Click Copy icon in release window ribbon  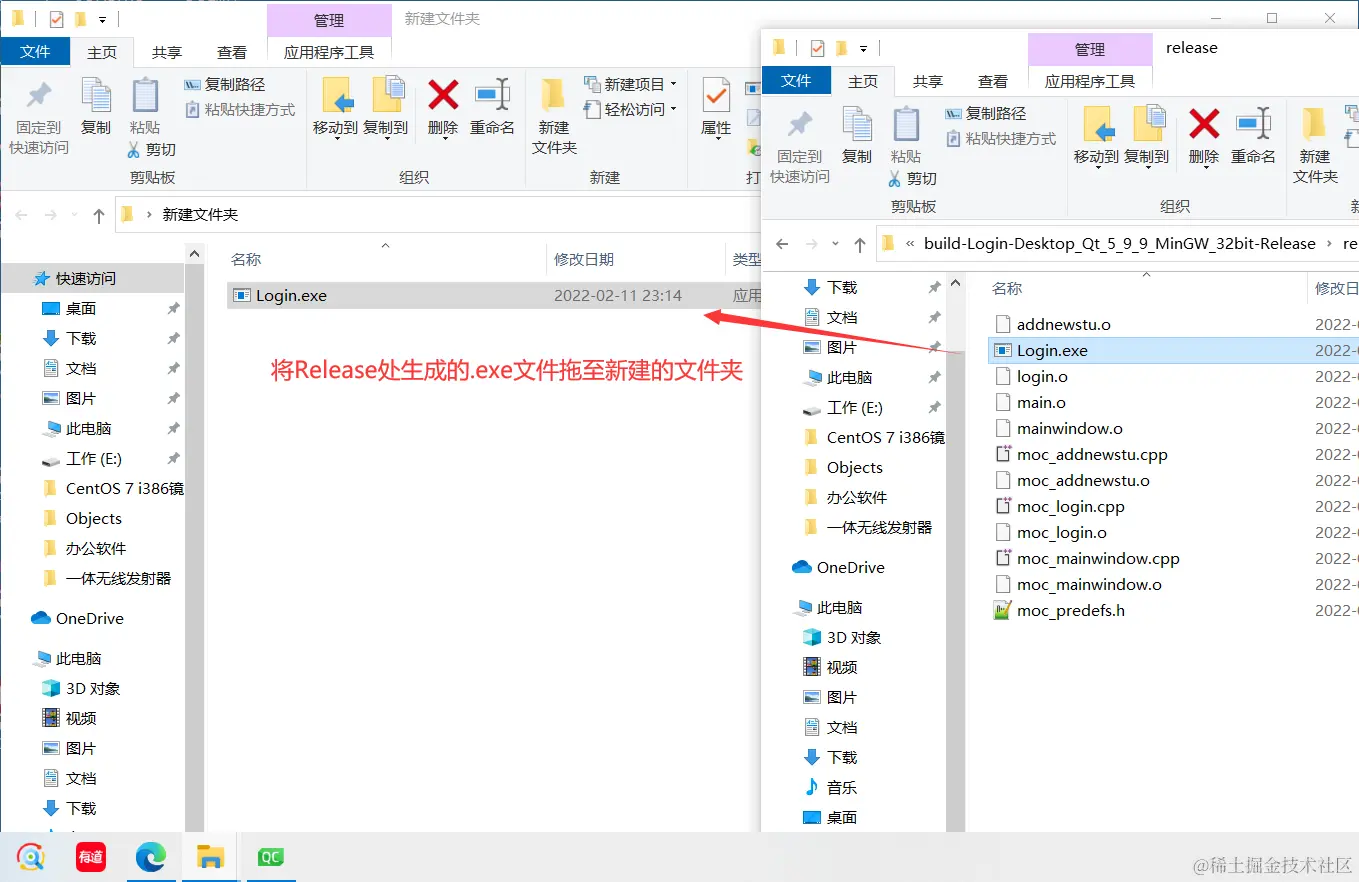click(857, 135)
